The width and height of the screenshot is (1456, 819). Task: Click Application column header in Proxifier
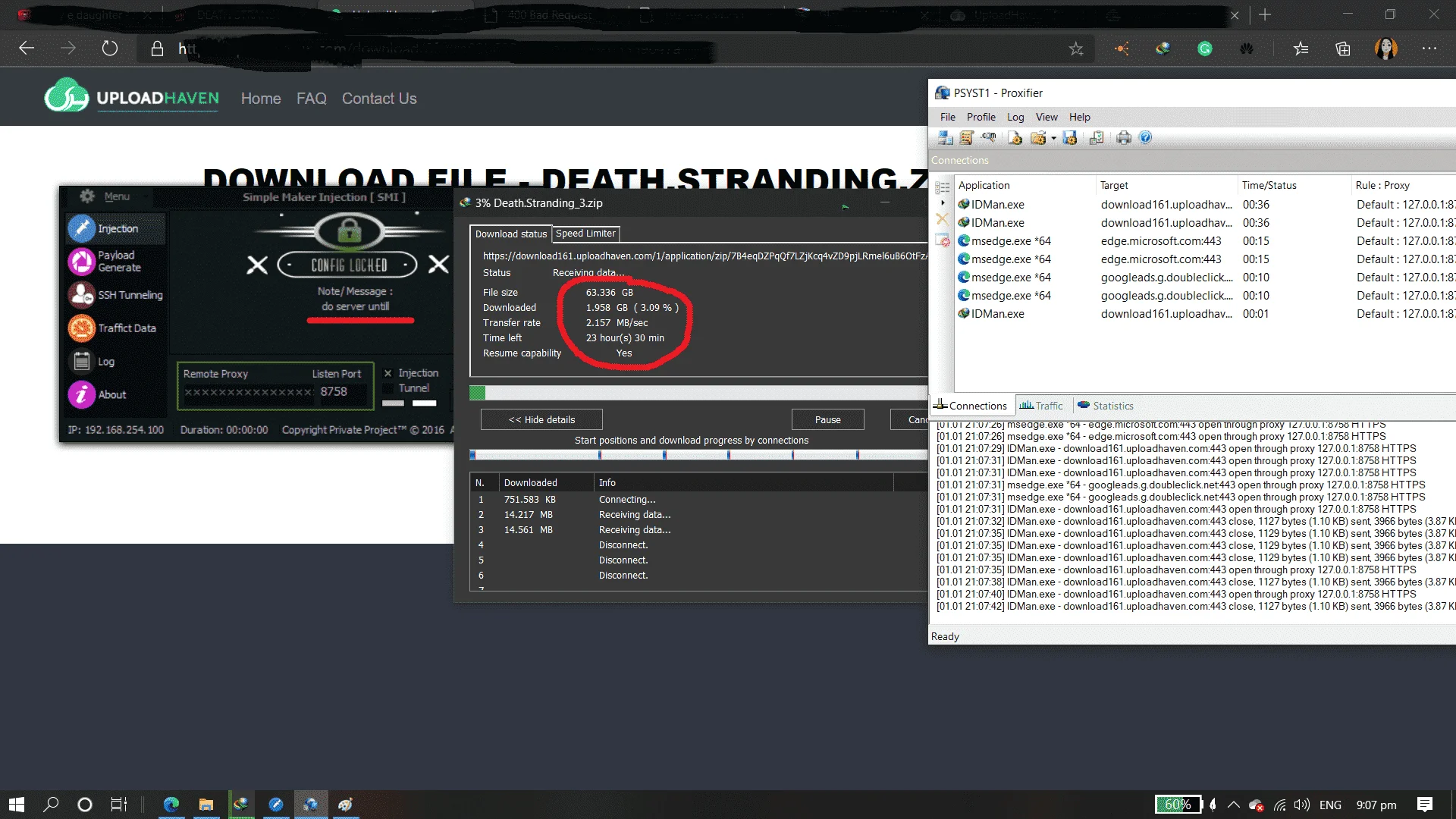tap(1025, 185)
